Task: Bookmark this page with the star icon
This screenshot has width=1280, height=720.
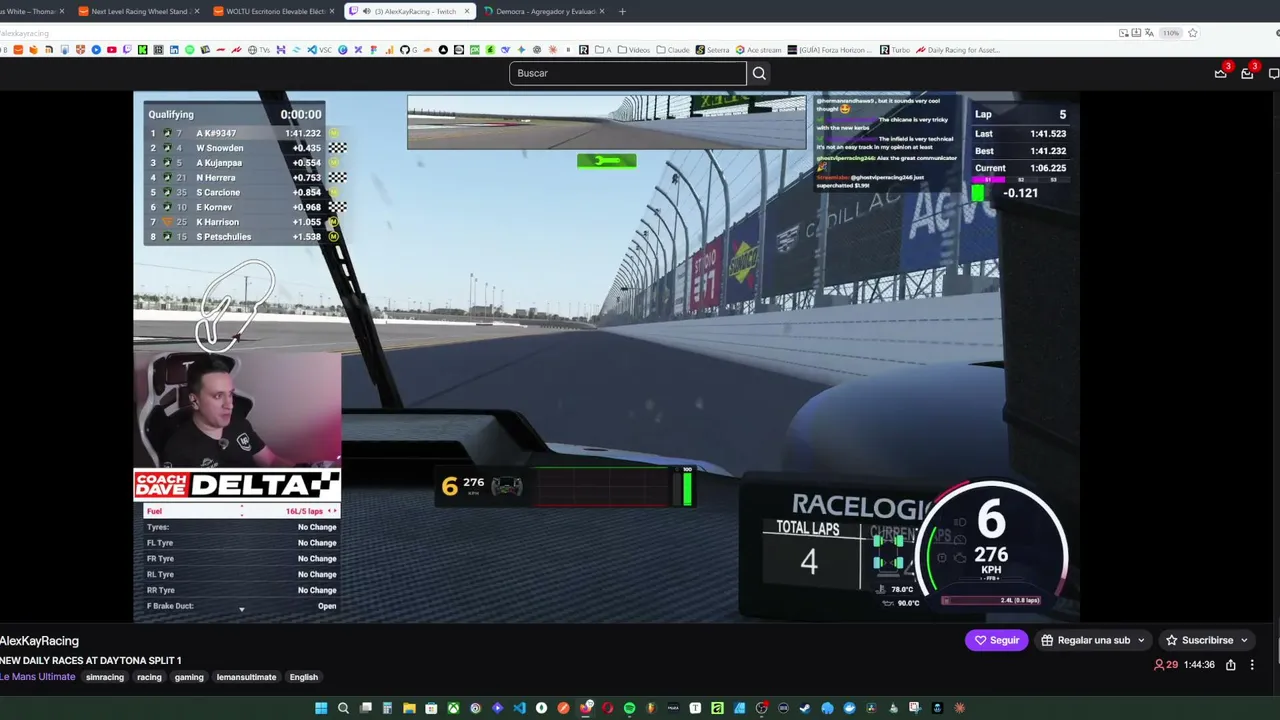Action: tap(1193, 33)
